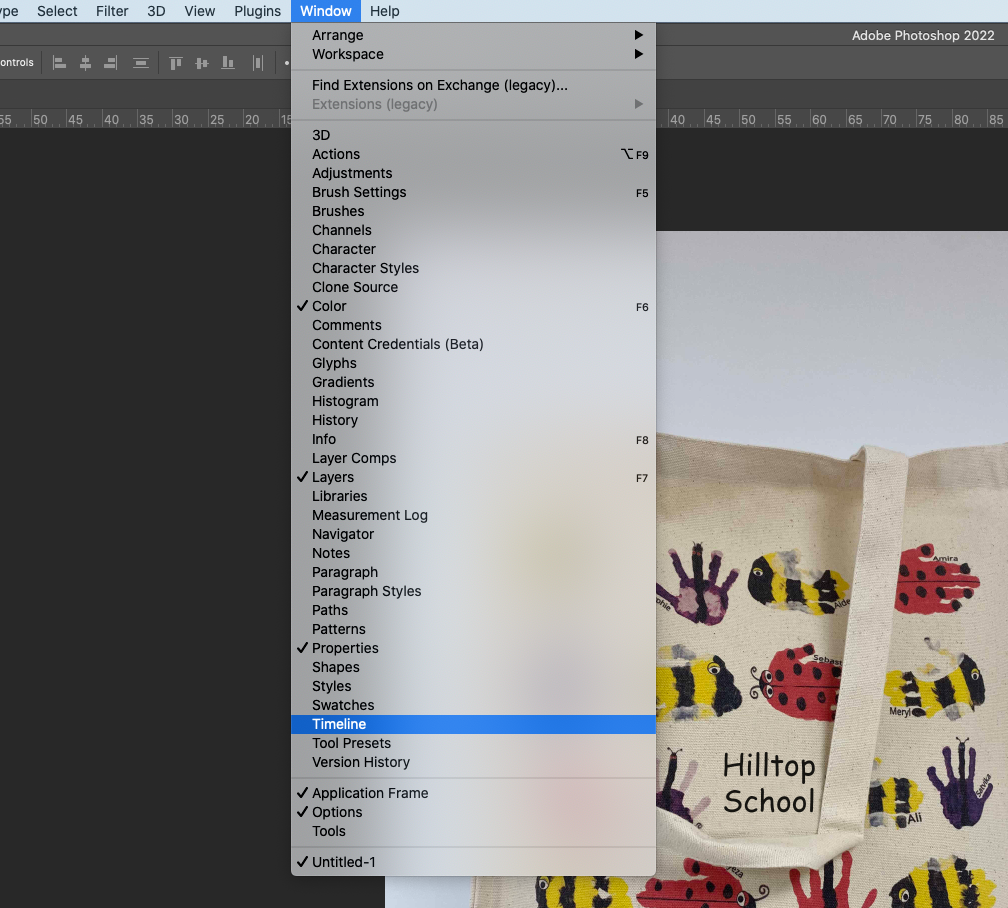
Task: Disable the Application Frame option
Action: [x=370, y=793]
